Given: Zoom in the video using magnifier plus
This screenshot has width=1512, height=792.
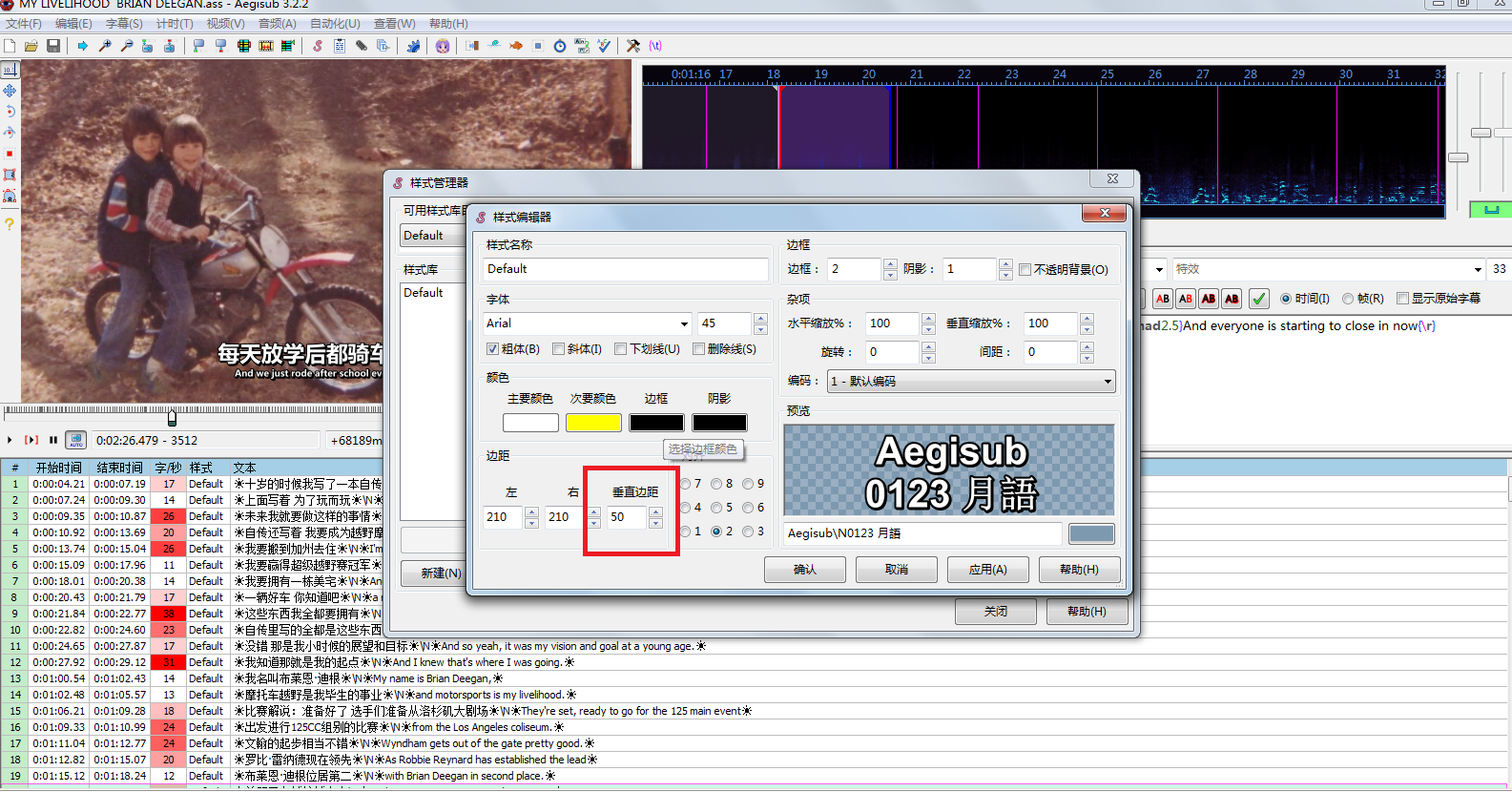Looking at the screenshot, I should (x=105, y=46).
